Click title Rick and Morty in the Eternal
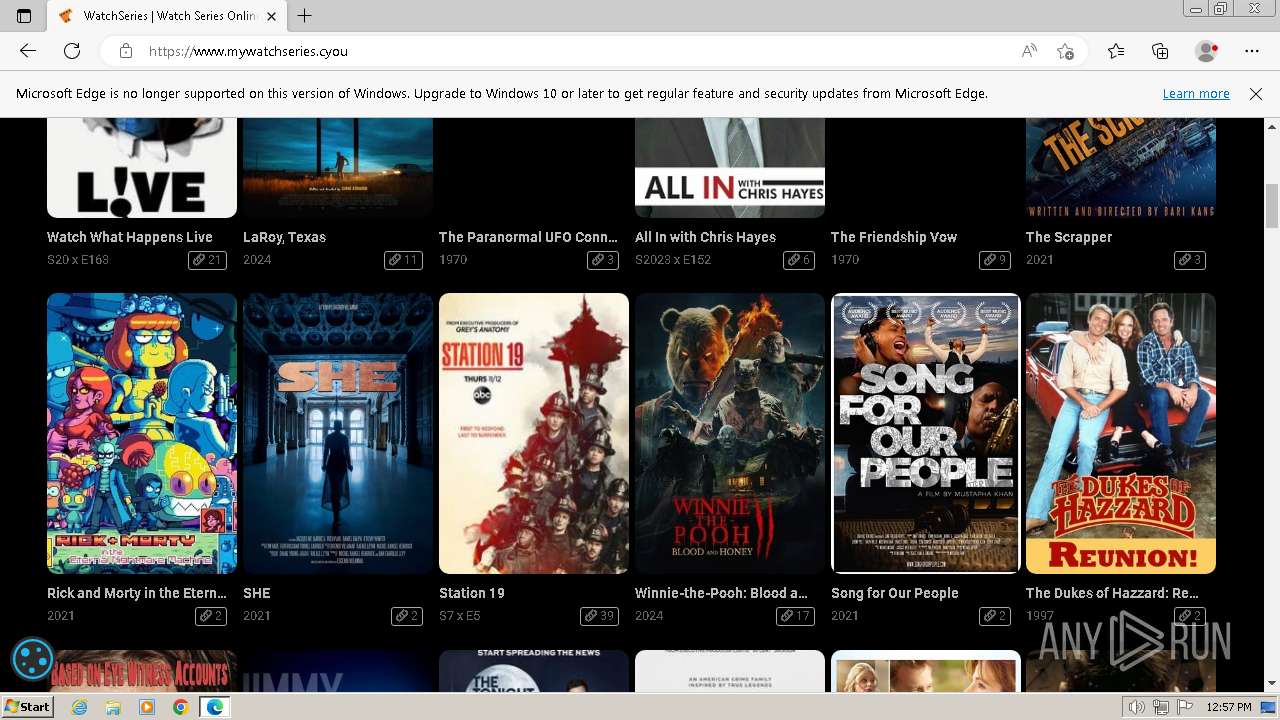Viewport: 1280px width, 720px height. 137,593
